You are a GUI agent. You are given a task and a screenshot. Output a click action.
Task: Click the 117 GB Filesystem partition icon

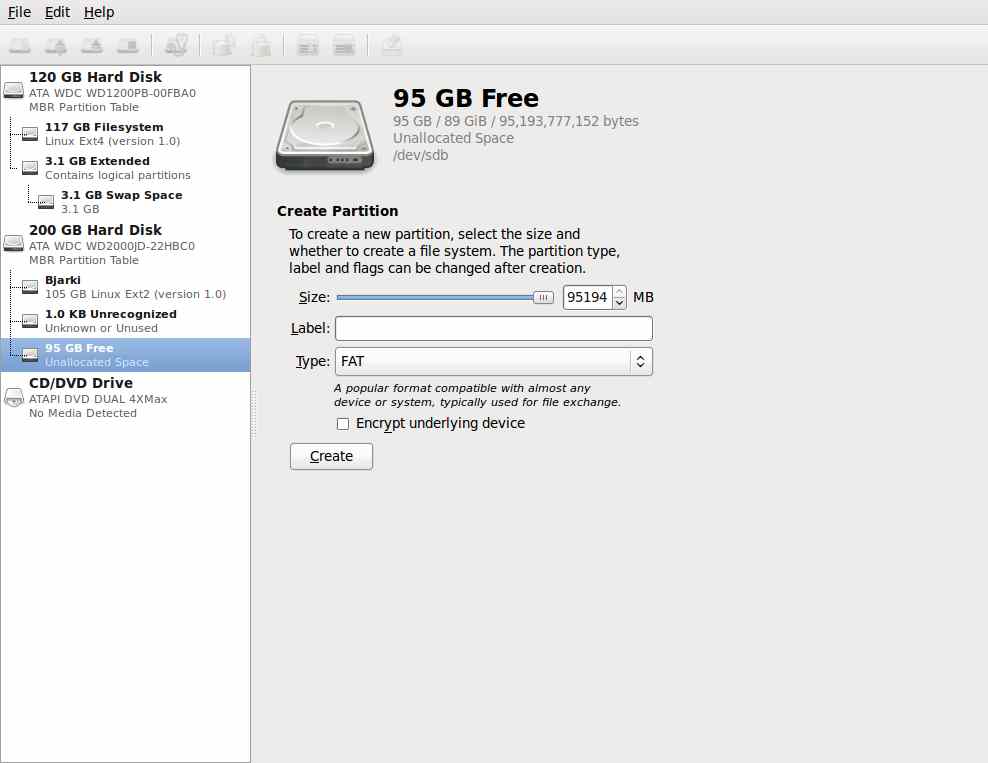pyautogui.click(x=30, y=134)
